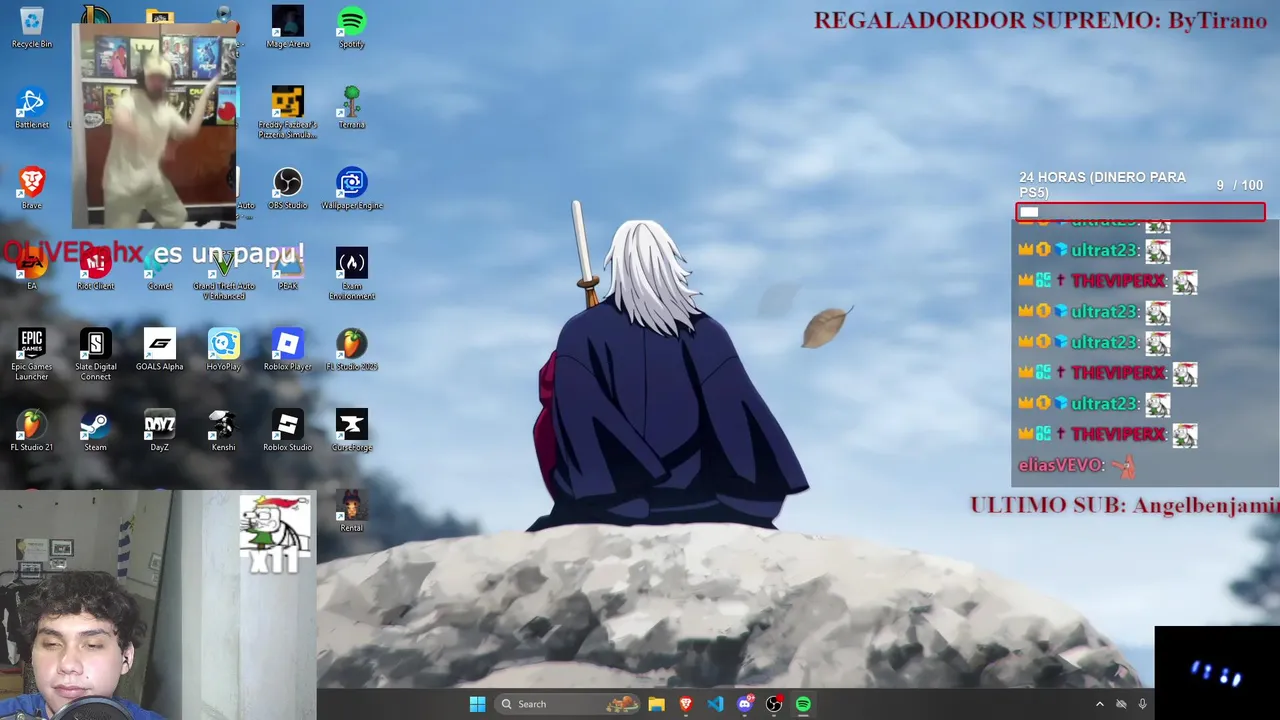Open Discord from the taskbar

[x=745, y=704]
